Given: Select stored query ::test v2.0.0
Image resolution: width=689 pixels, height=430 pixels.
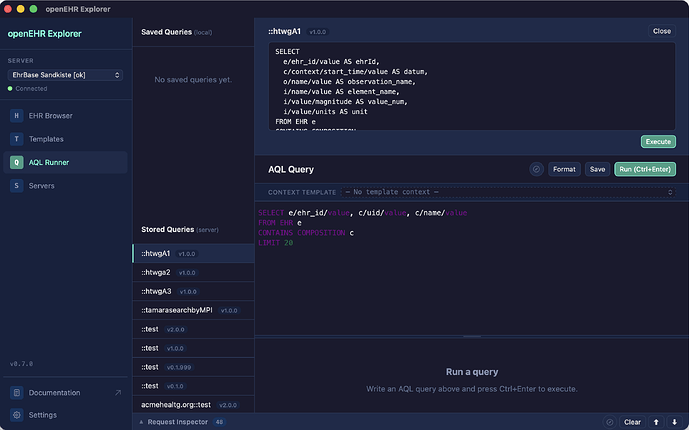Looking at the screenshot, I should click(x=194, y=329).
